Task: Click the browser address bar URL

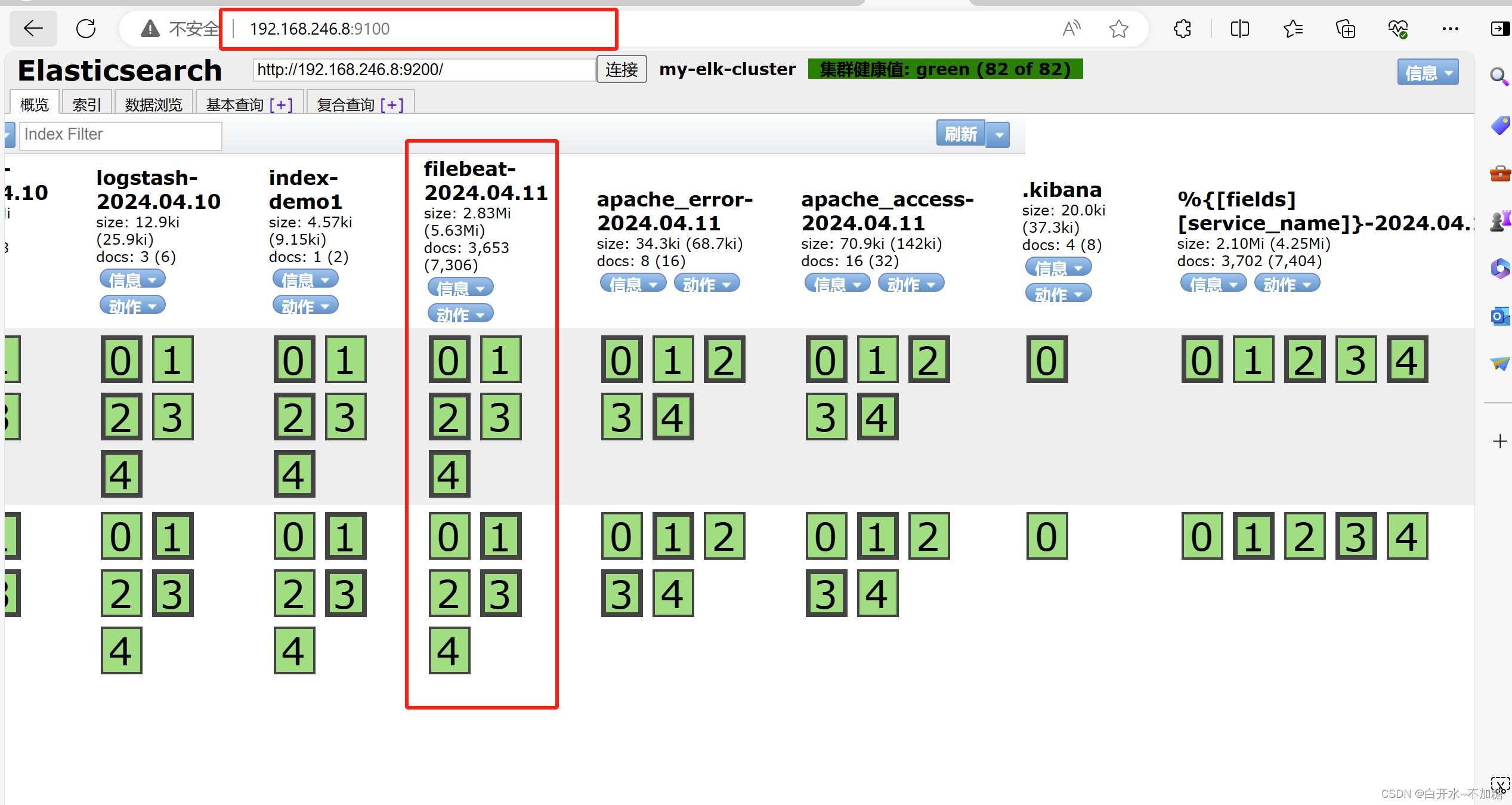Action: pyautogui.click(x=319, y=29)
